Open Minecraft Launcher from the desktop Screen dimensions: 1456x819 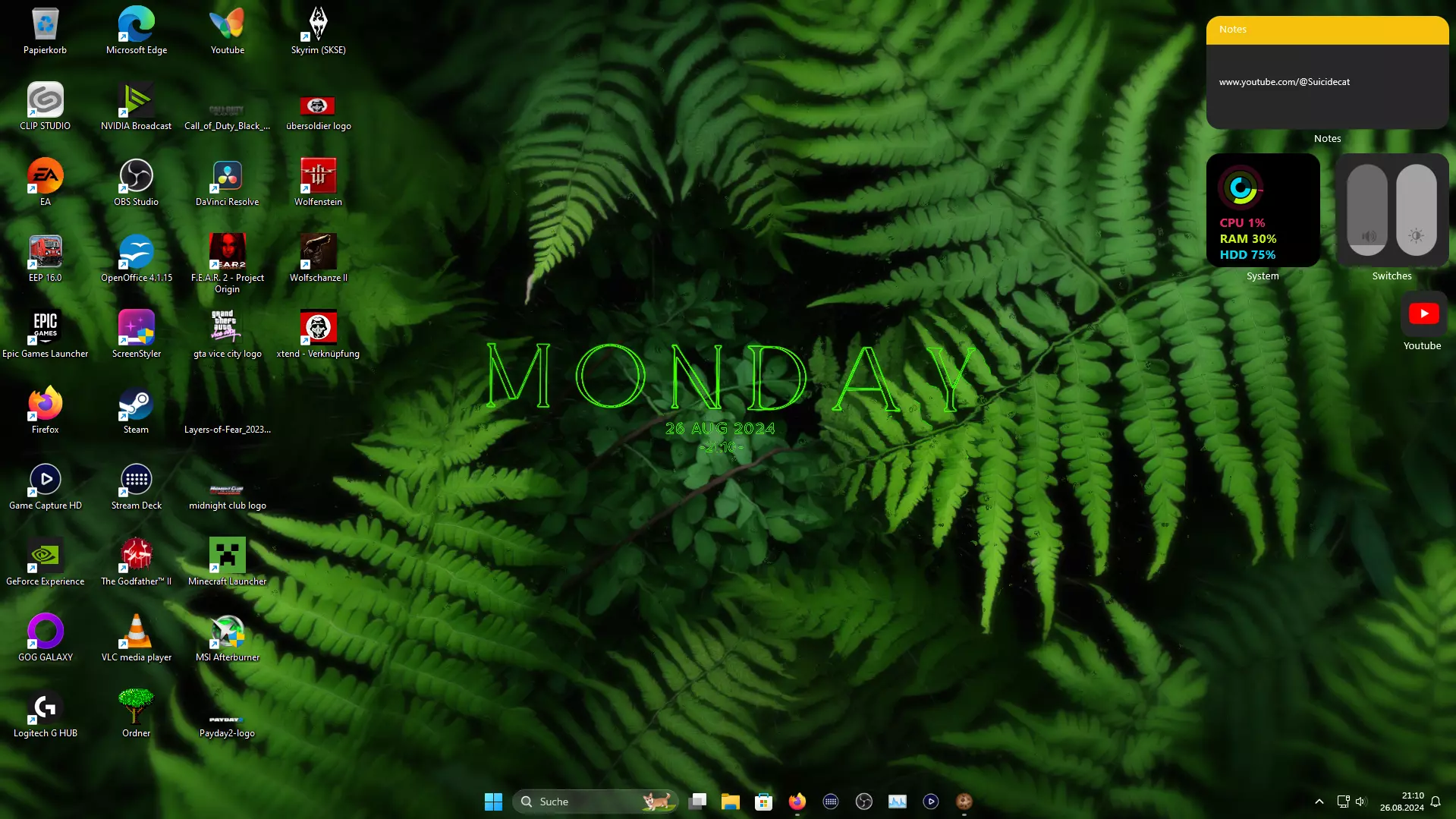point(228,562)
